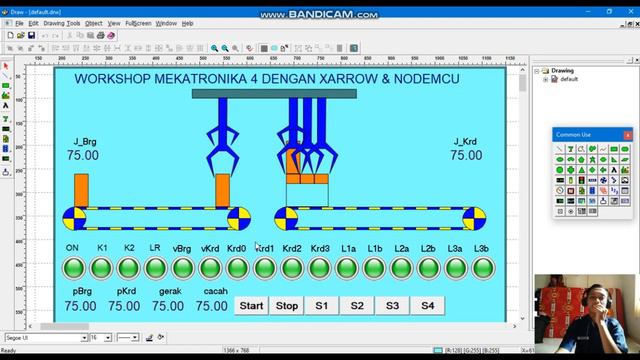Select the ON indicator lamp
This screenshot has width=640, height=360.
[x=74, y=268]
